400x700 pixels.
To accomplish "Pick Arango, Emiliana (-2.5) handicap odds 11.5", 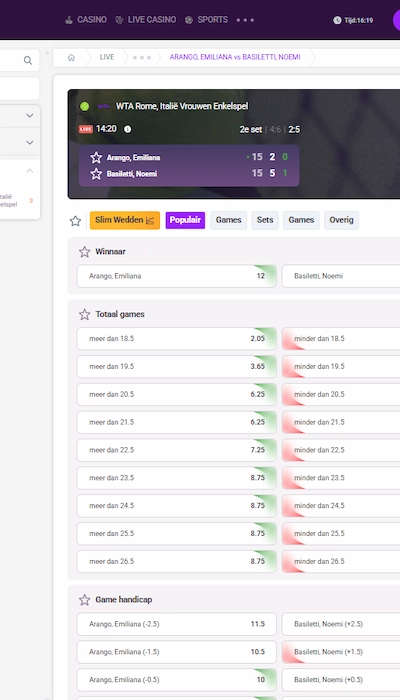I will click(176, 624).
